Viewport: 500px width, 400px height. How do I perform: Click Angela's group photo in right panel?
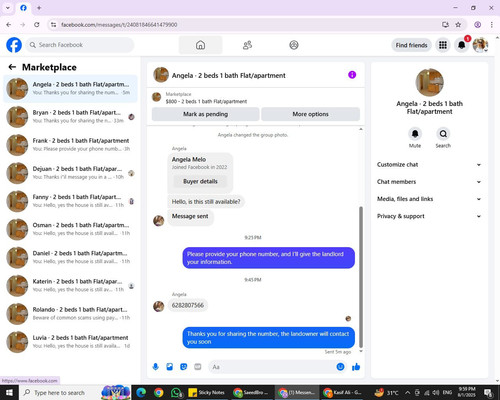(x=429, y=82)
